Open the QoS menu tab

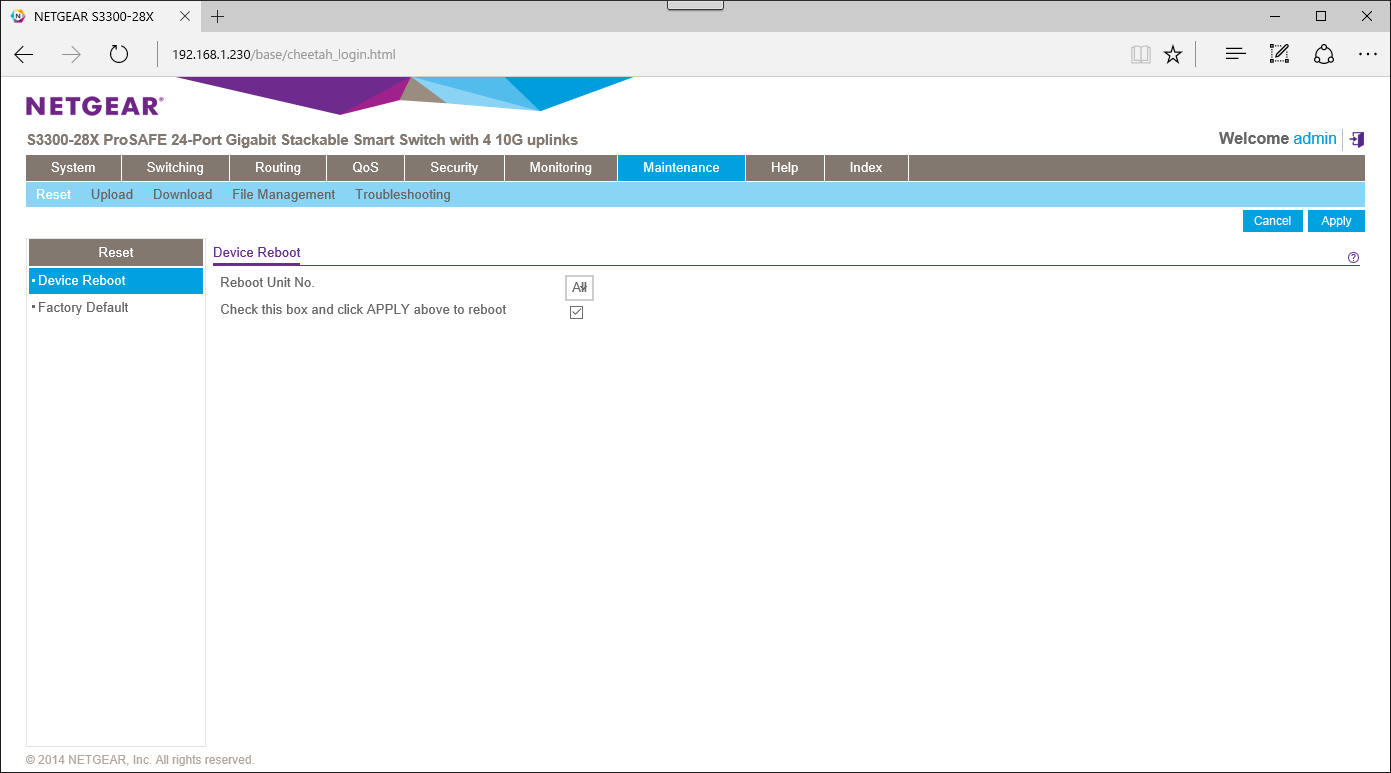pyautogui.click(x=366, y=168)
